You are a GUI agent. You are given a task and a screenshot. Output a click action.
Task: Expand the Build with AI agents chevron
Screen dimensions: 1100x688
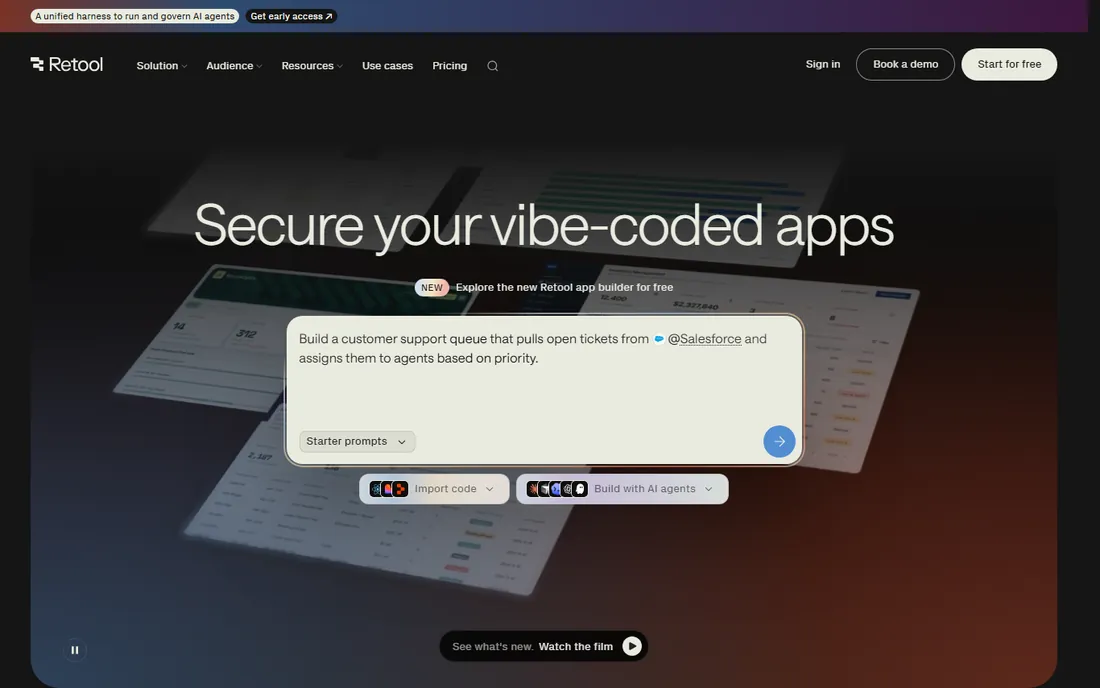(x=709, y=489)
